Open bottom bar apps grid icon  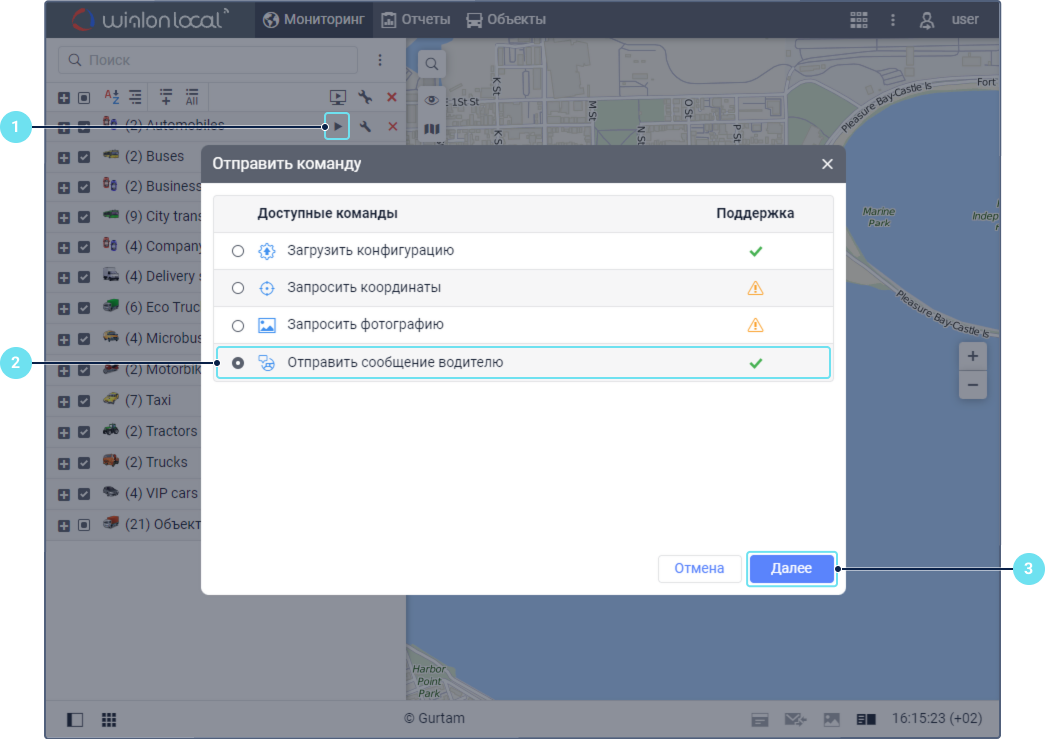coord(109,719)
